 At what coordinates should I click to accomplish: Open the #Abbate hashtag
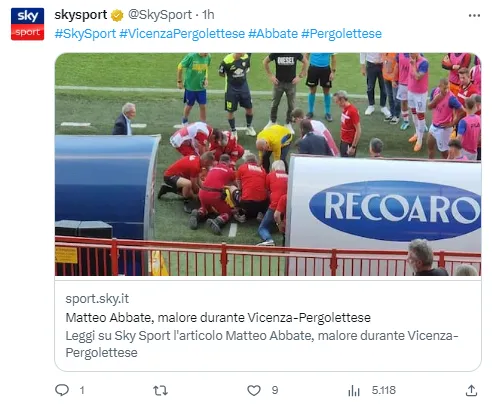273,34
